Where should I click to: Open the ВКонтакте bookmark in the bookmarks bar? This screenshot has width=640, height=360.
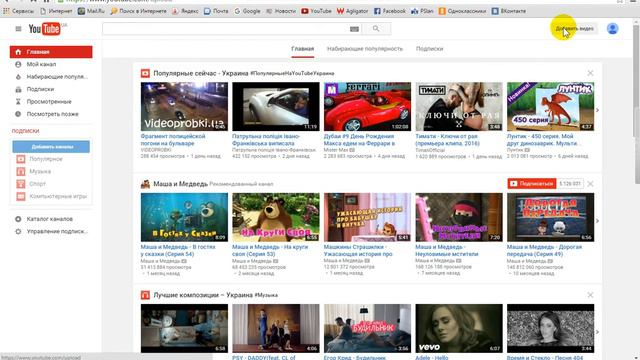(509, 11)
